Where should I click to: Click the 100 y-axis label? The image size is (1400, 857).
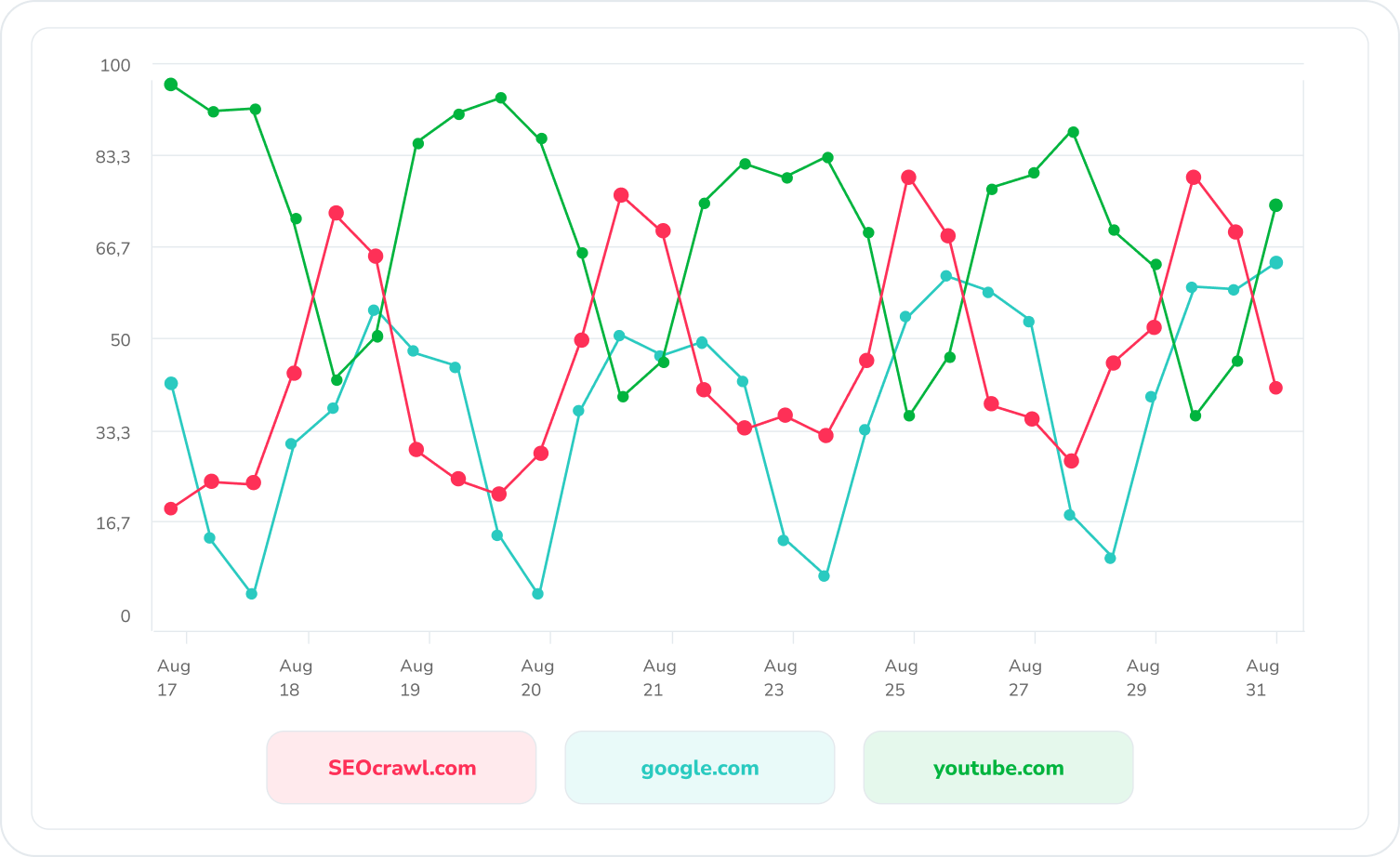click(x=115, y=65)
